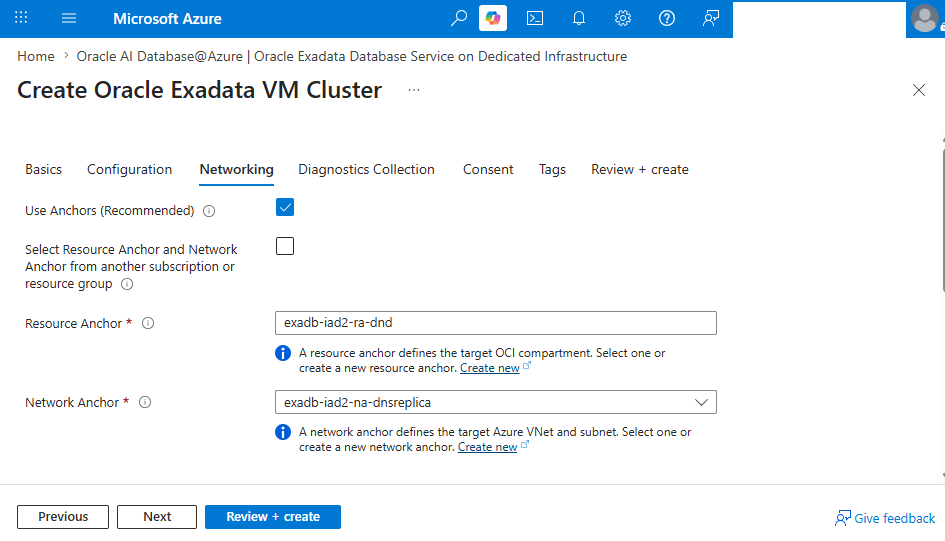Click Create new link for network anchor
945x541 pixels.
tap(487, 447)
